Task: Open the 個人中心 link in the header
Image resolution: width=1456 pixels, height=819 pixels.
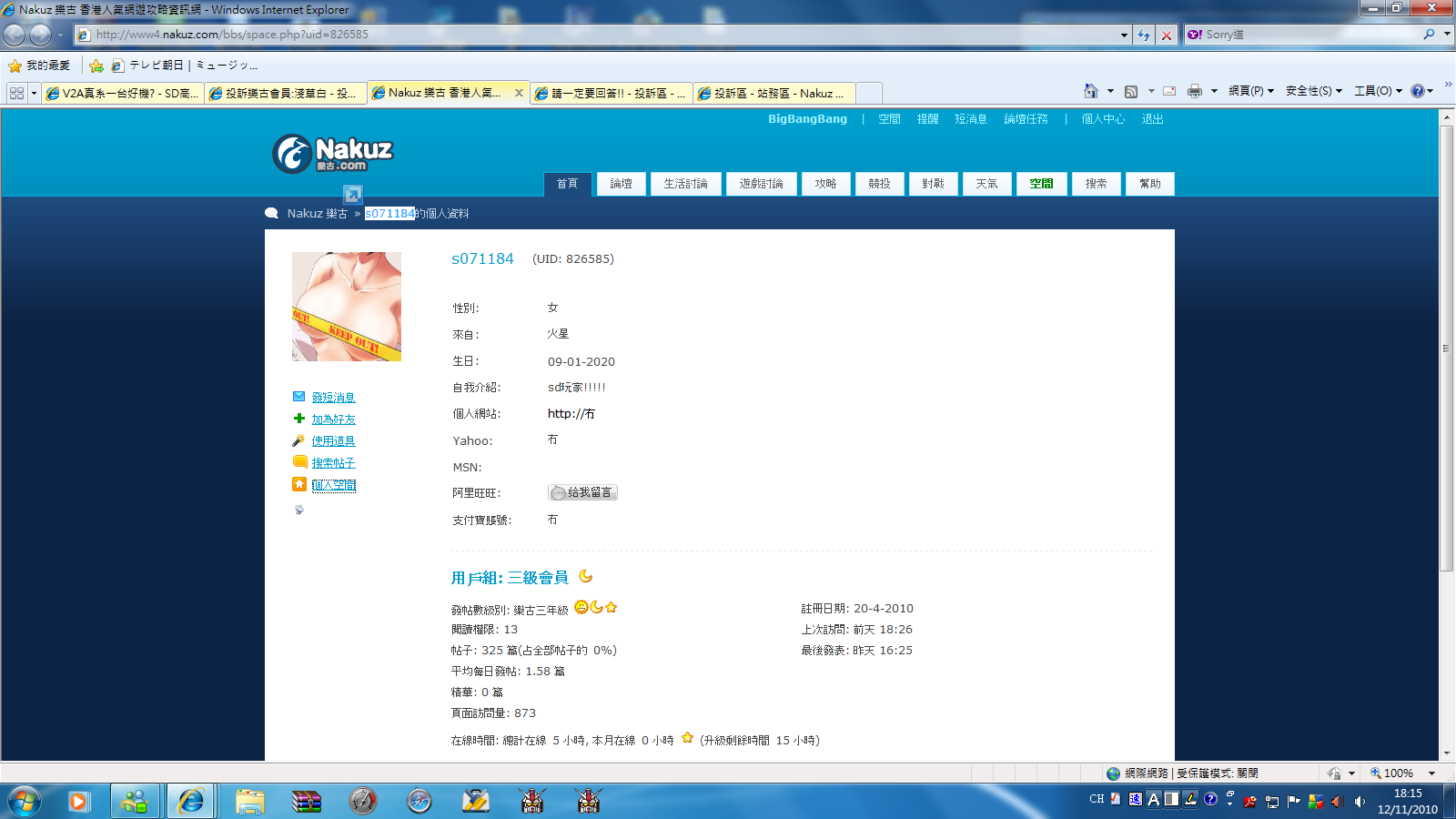Action: pyautogui.click(x=1103, y=119)
